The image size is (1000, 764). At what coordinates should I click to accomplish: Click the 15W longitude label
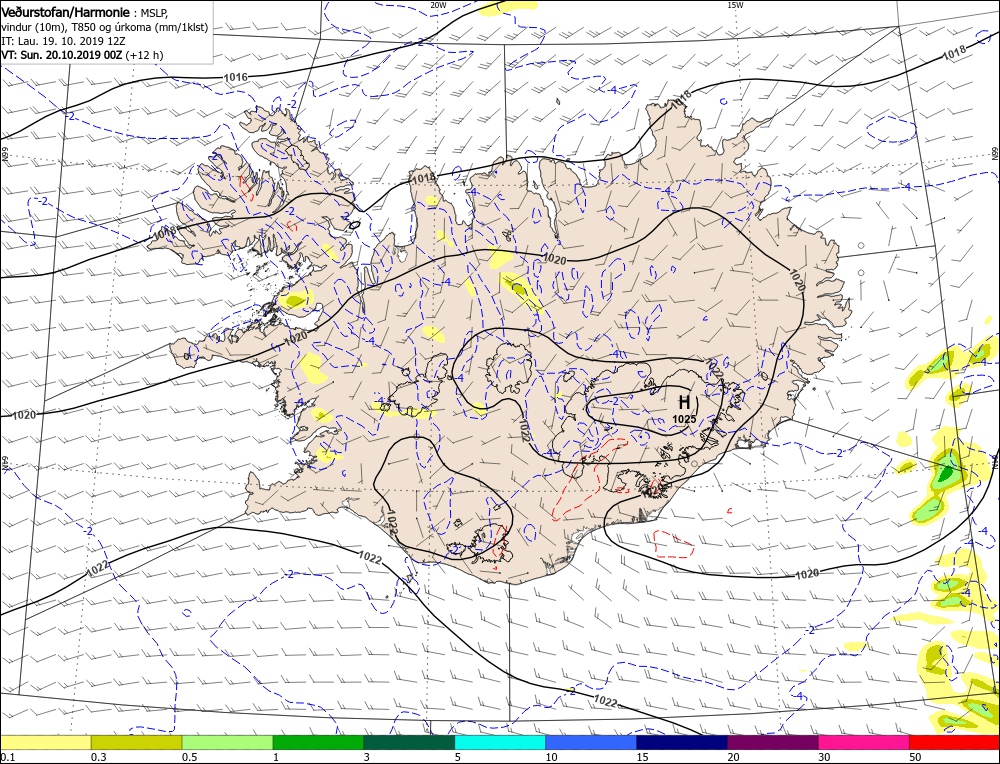point(735,4)
